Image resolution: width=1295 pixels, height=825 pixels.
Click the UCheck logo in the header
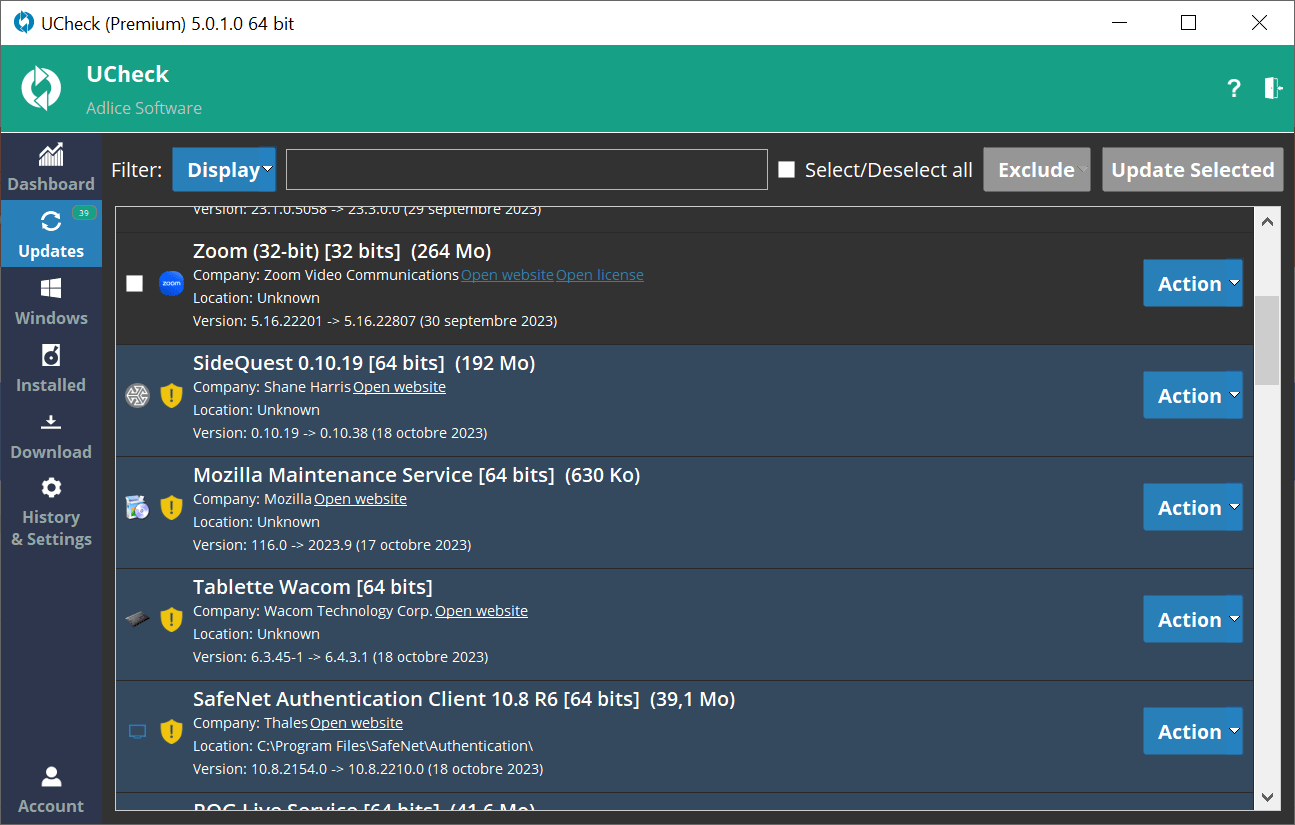click(41, 88)
